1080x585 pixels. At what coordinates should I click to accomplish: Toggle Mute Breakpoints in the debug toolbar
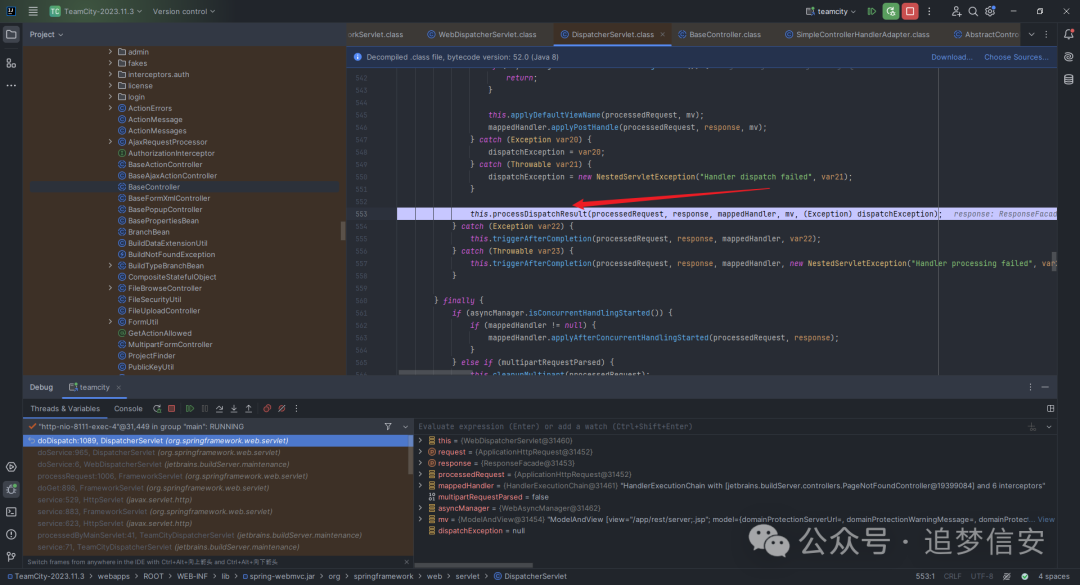point(280,408)
